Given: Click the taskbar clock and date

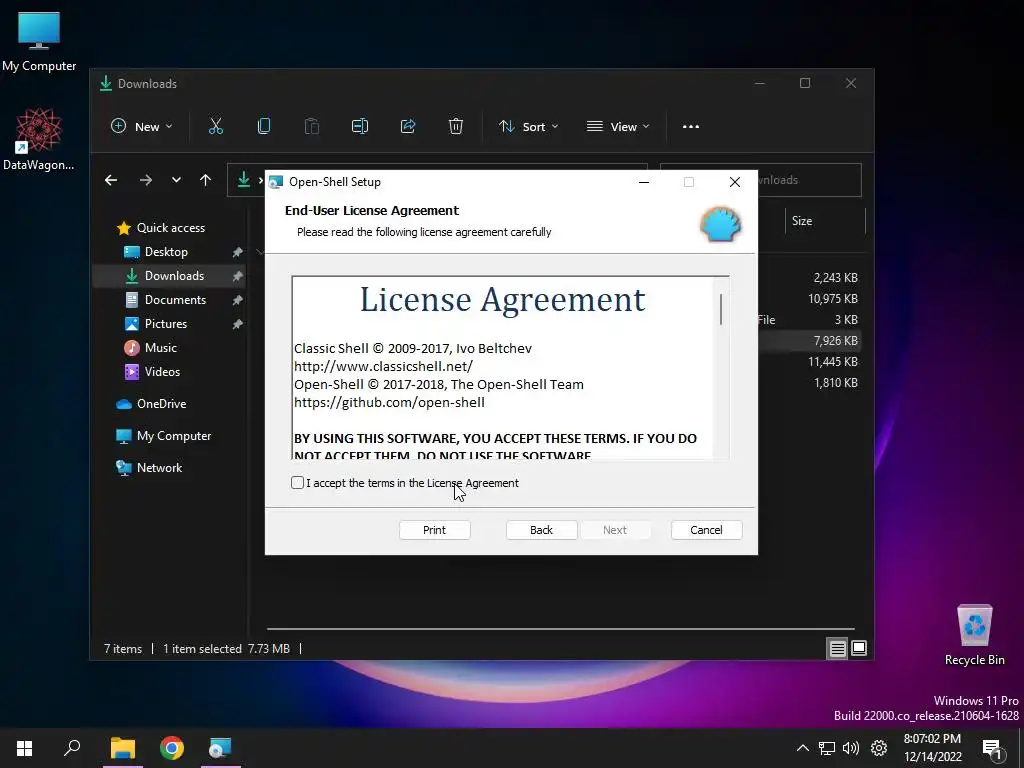Looking at the screenshot, I should pyautogui.click(x=933, y=748).
